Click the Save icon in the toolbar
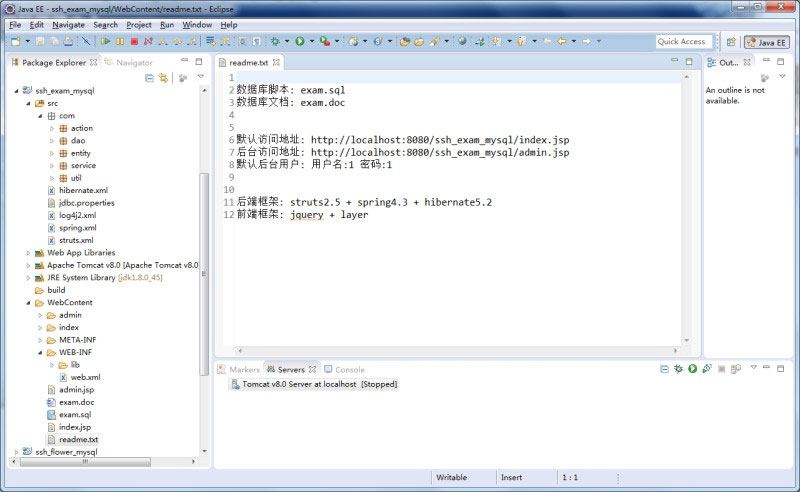This screenshot has height=492, width=800. (x=41, y=42)
